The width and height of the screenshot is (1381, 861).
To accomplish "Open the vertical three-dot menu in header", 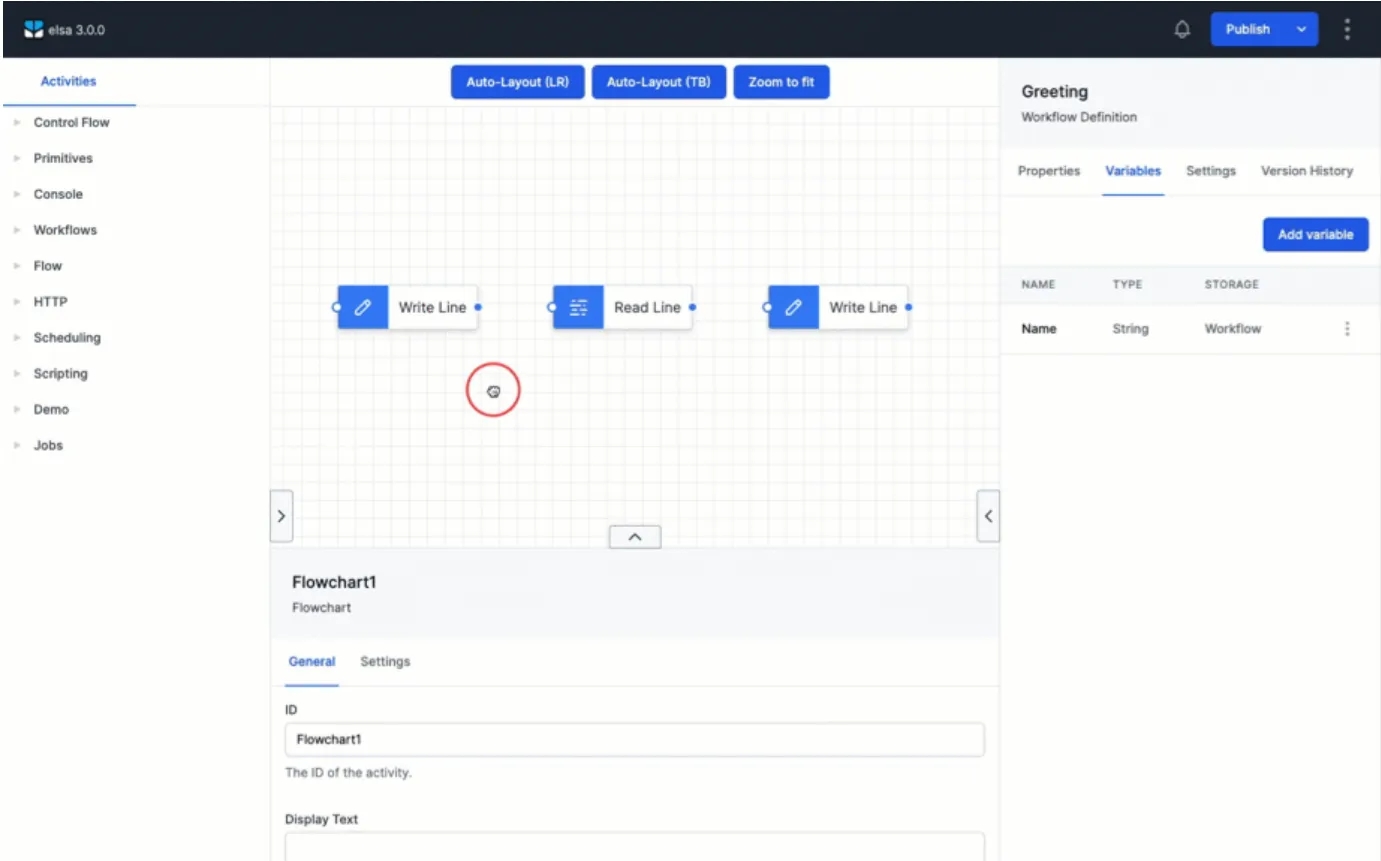I will 1347,29.
